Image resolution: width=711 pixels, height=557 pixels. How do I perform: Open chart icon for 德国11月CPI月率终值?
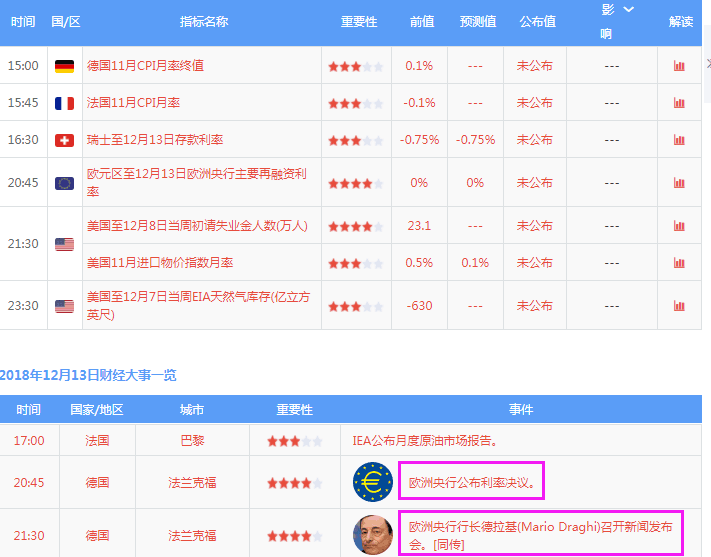(x=679, y=66)
